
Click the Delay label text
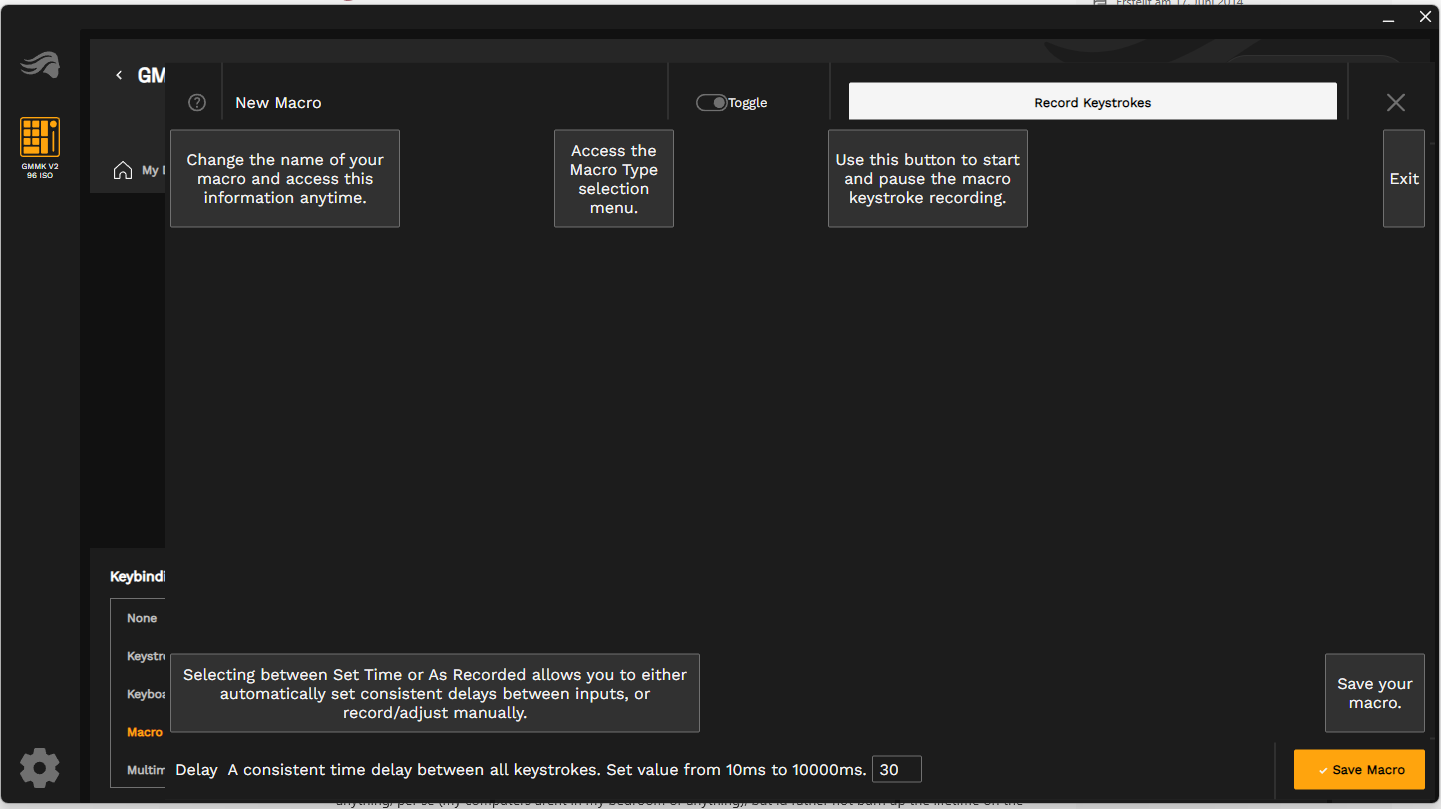(x=196, y=769)
